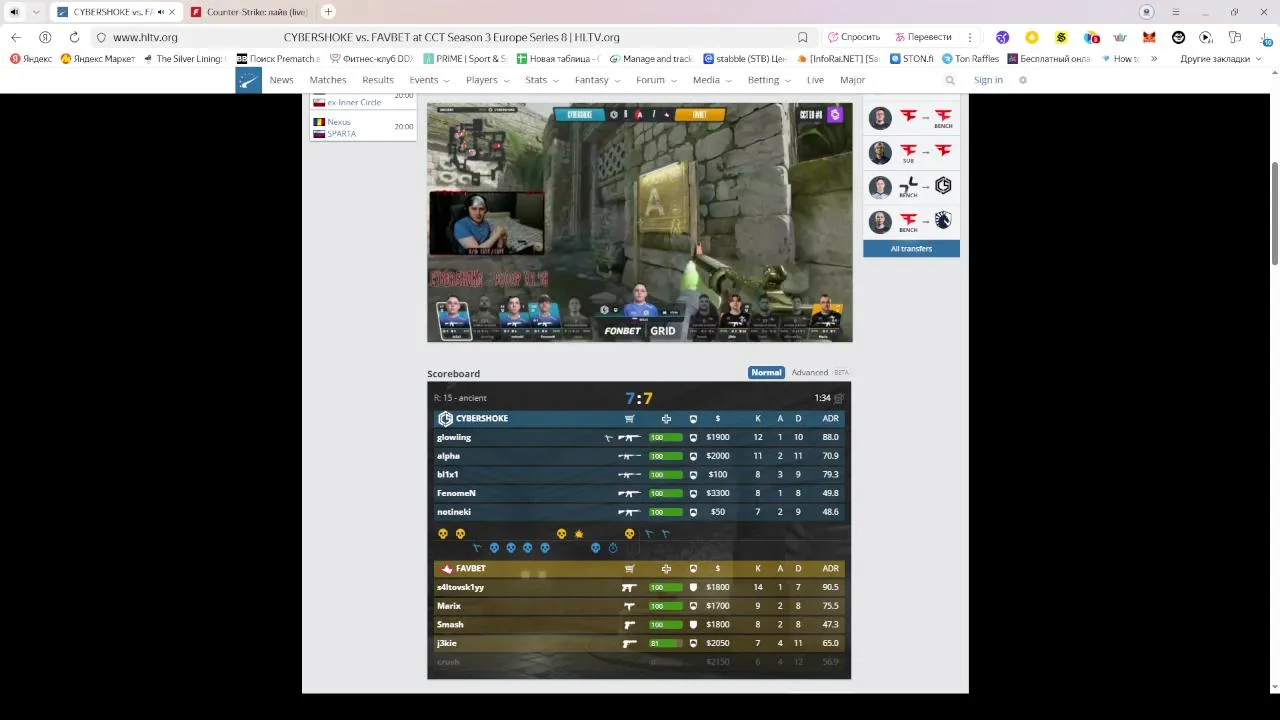Open the address bar three-dot menu

coord(970,37)
